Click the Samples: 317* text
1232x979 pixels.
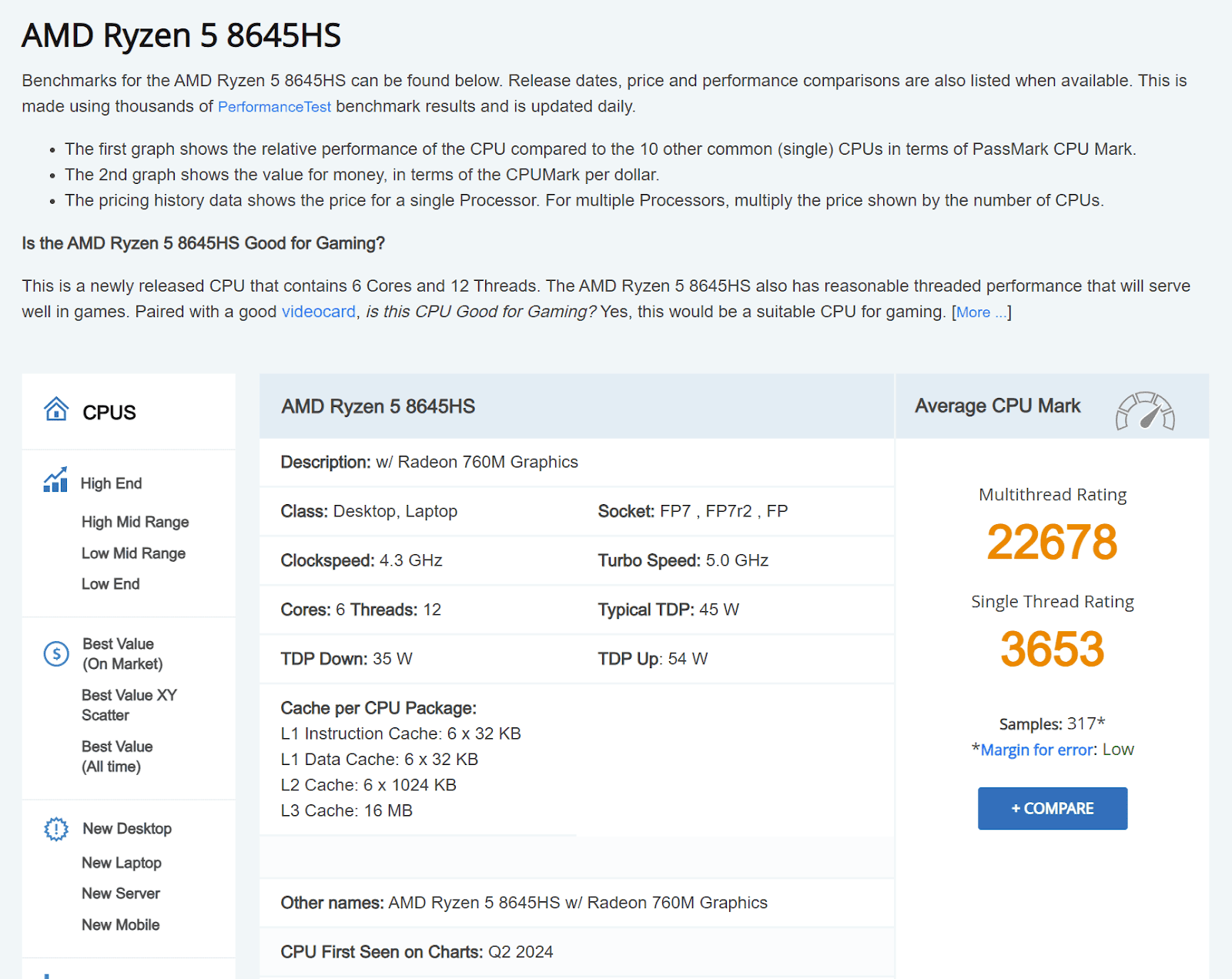[x=1052, y=723]
